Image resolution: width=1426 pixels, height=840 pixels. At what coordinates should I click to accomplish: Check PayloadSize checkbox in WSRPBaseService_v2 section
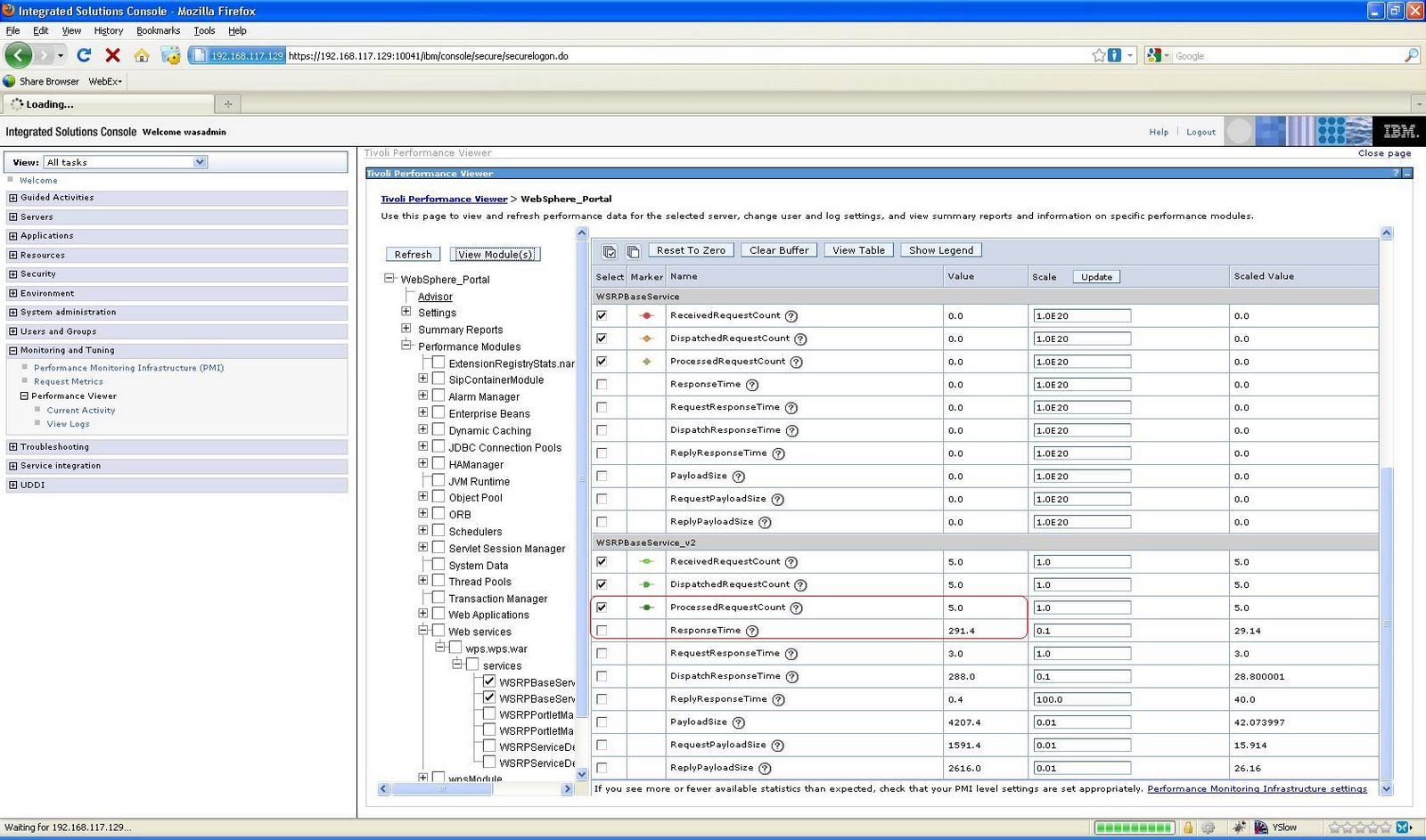[602, 722]
